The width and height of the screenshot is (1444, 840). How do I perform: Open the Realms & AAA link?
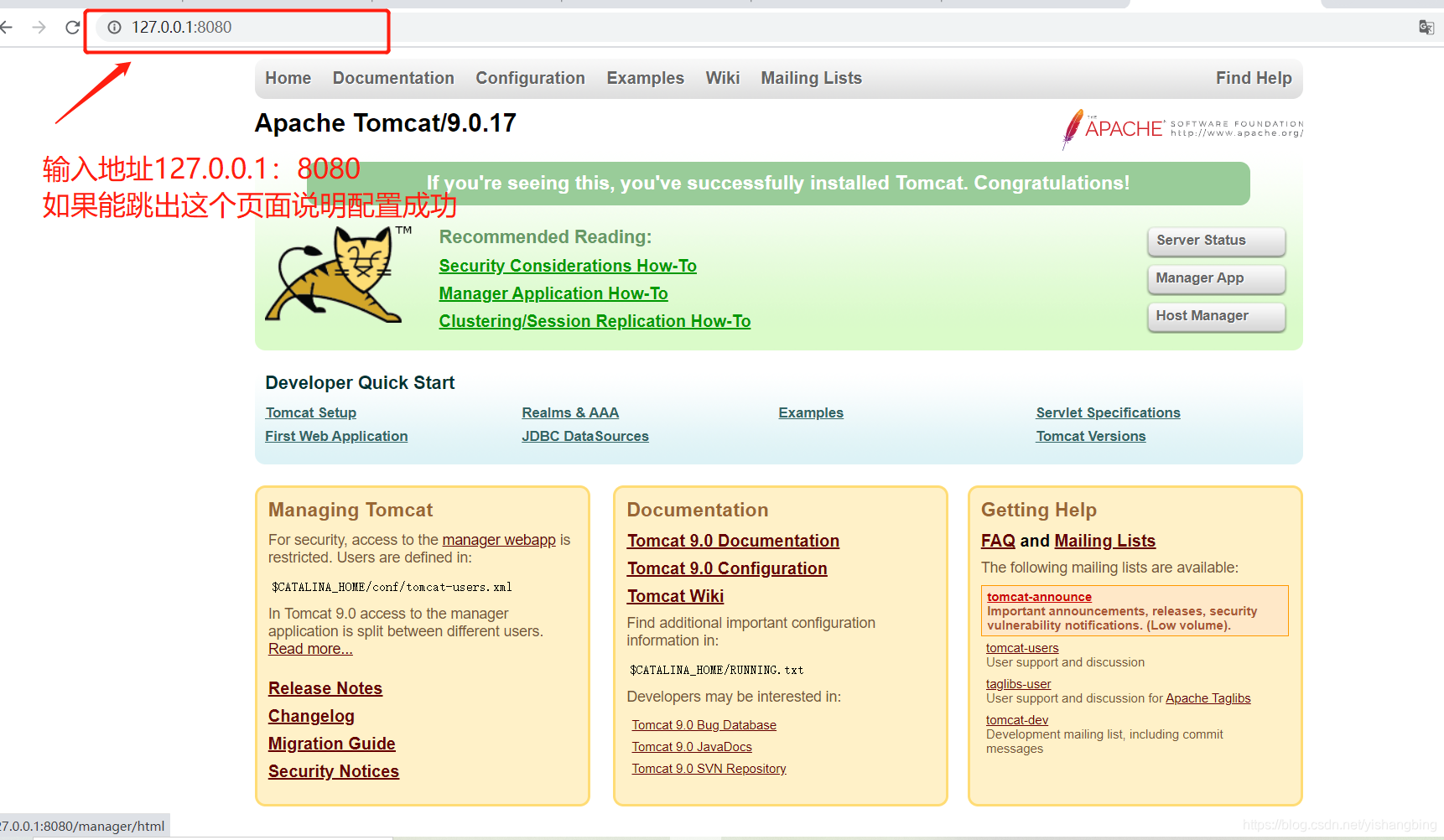pos(570,412)
